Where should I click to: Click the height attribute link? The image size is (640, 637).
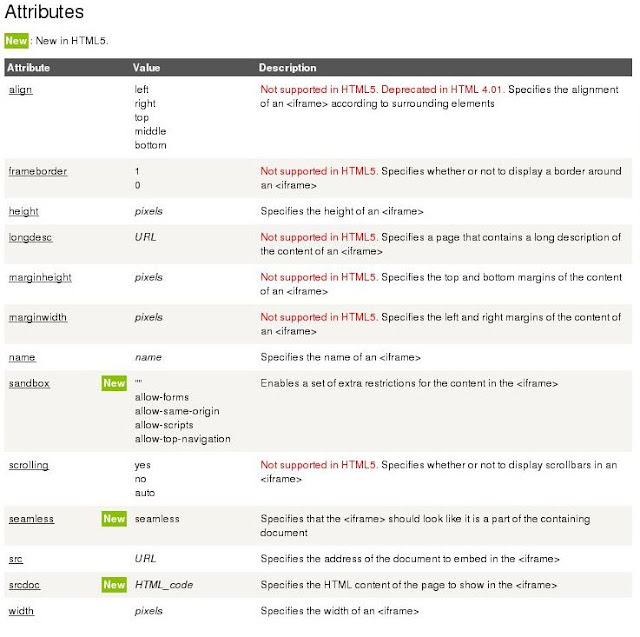point(24,211)
